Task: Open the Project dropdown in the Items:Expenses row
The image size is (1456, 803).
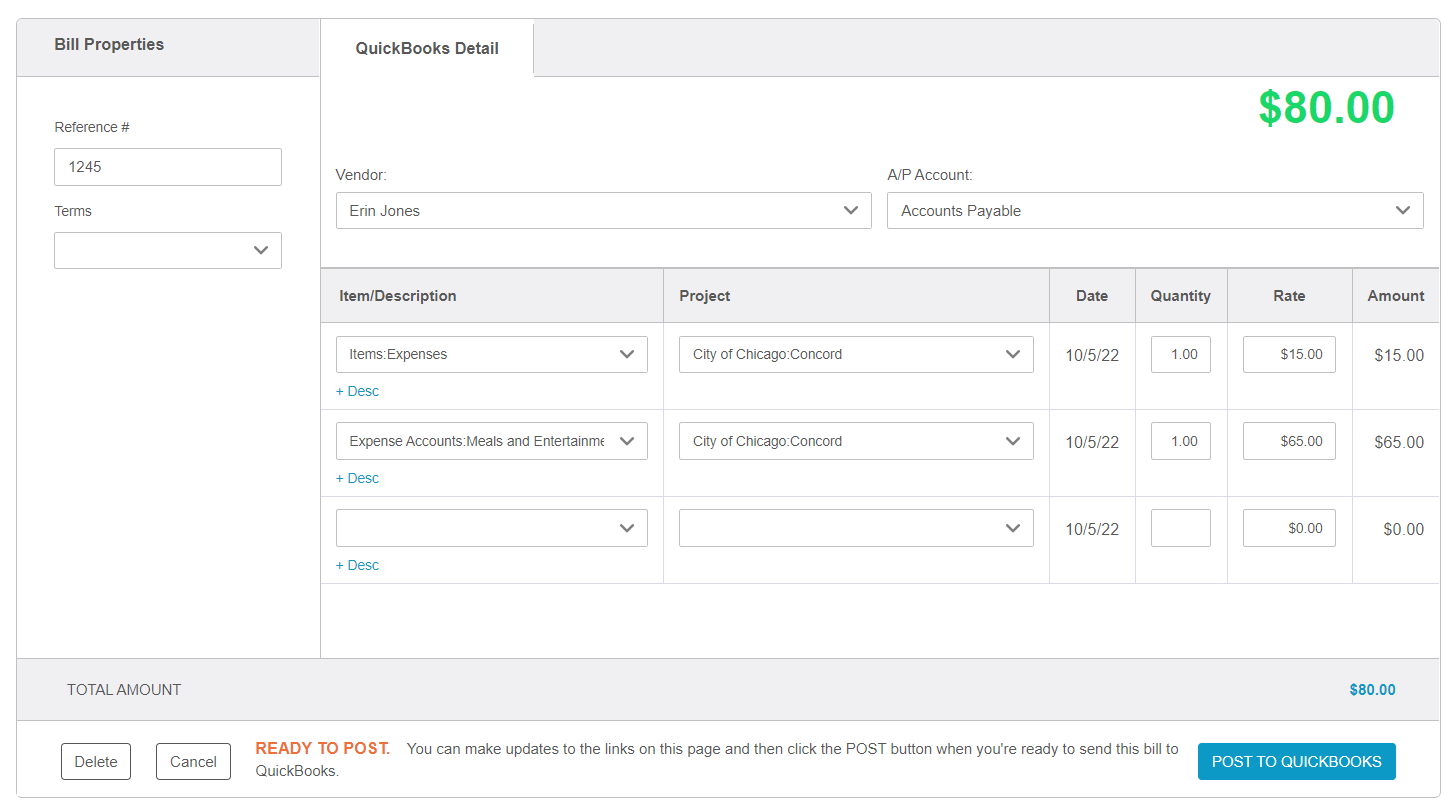Action: point(856,354)
